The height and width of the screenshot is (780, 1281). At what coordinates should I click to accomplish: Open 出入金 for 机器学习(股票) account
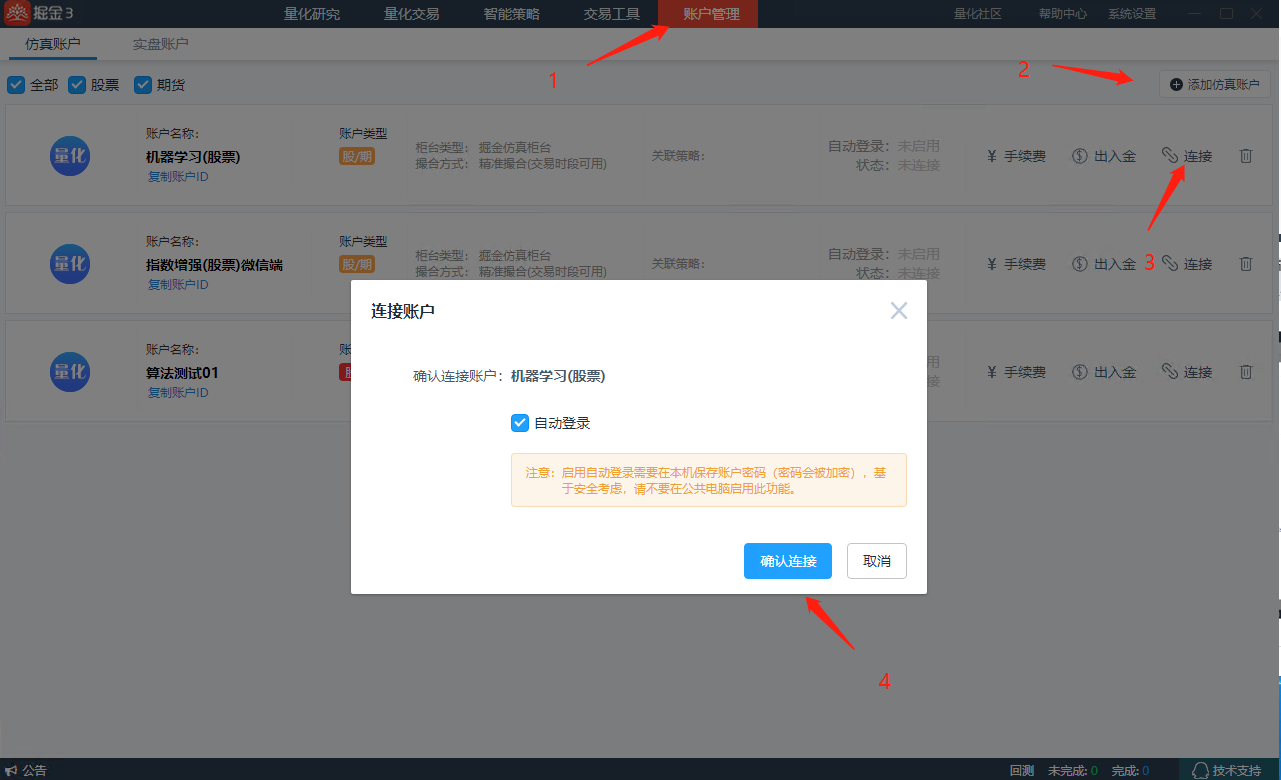(1104, 156)
